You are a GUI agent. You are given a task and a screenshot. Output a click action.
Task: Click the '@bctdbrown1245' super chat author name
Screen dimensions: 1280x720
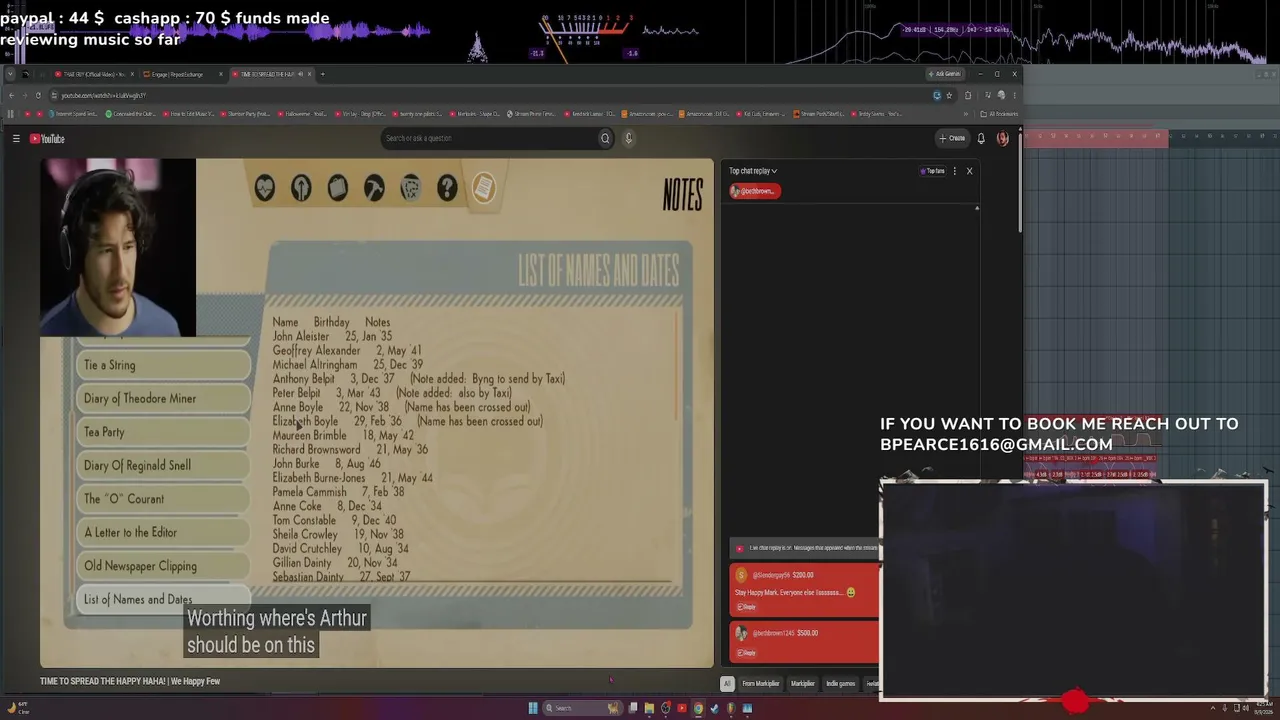pos(773,633)
